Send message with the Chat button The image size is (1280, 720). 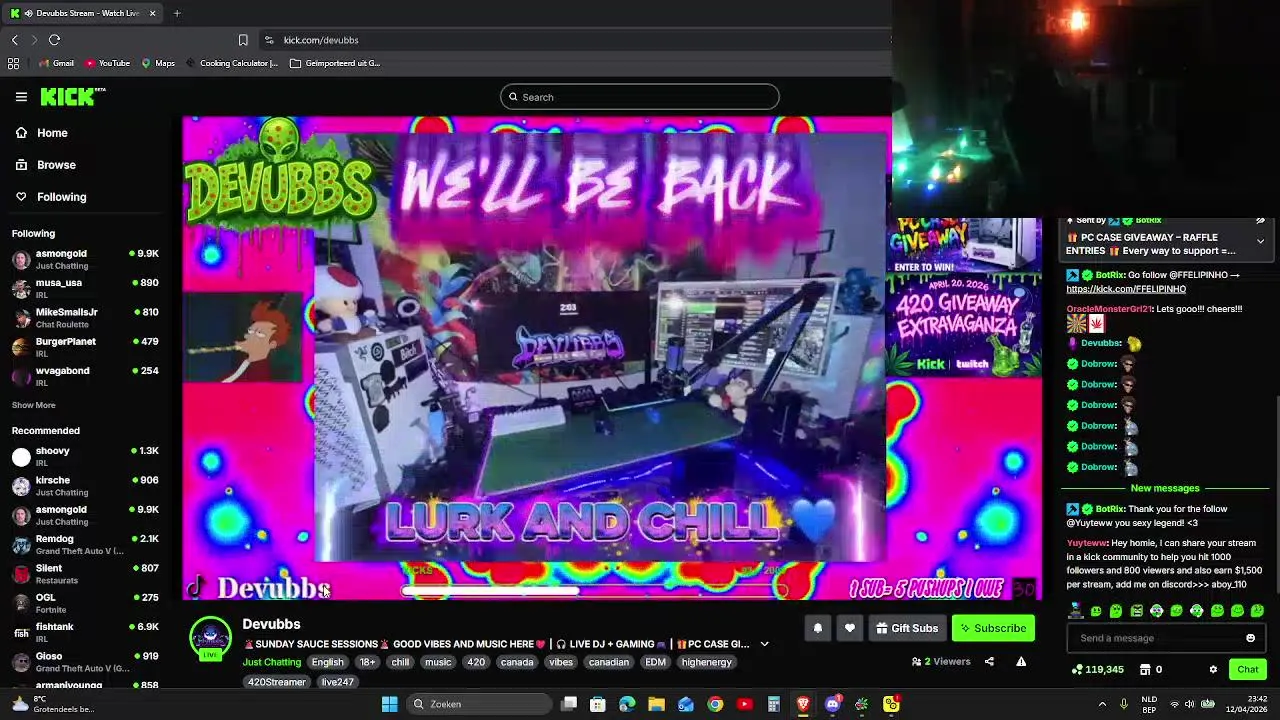pos(1247,670)
